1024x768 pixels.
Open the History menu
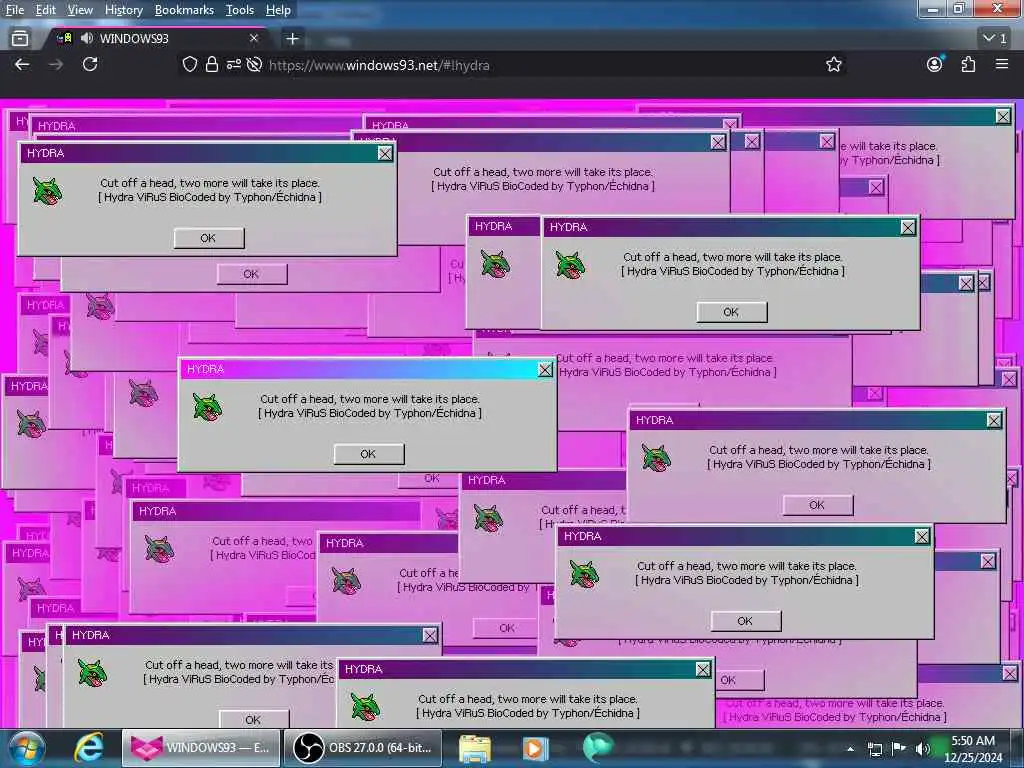pyautogui.click(x=124, y=10)
